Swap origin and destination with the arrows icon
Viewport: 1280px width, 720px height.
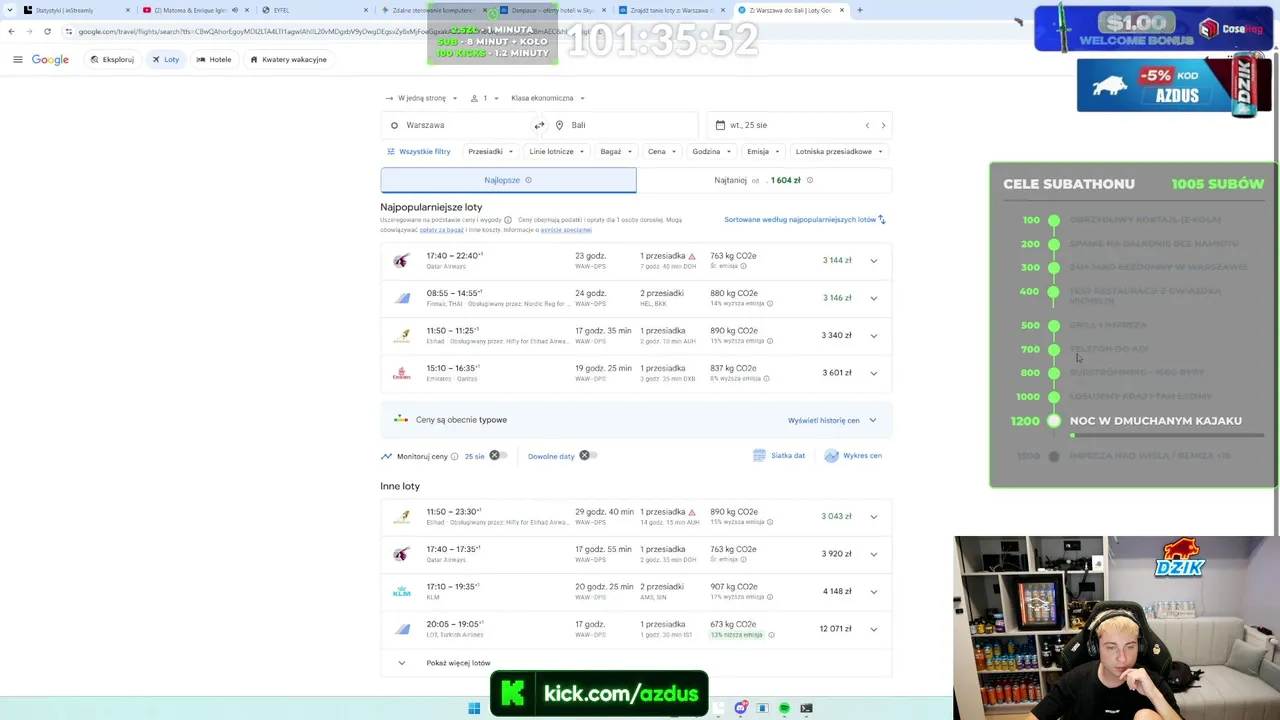[x=539, y=125]
